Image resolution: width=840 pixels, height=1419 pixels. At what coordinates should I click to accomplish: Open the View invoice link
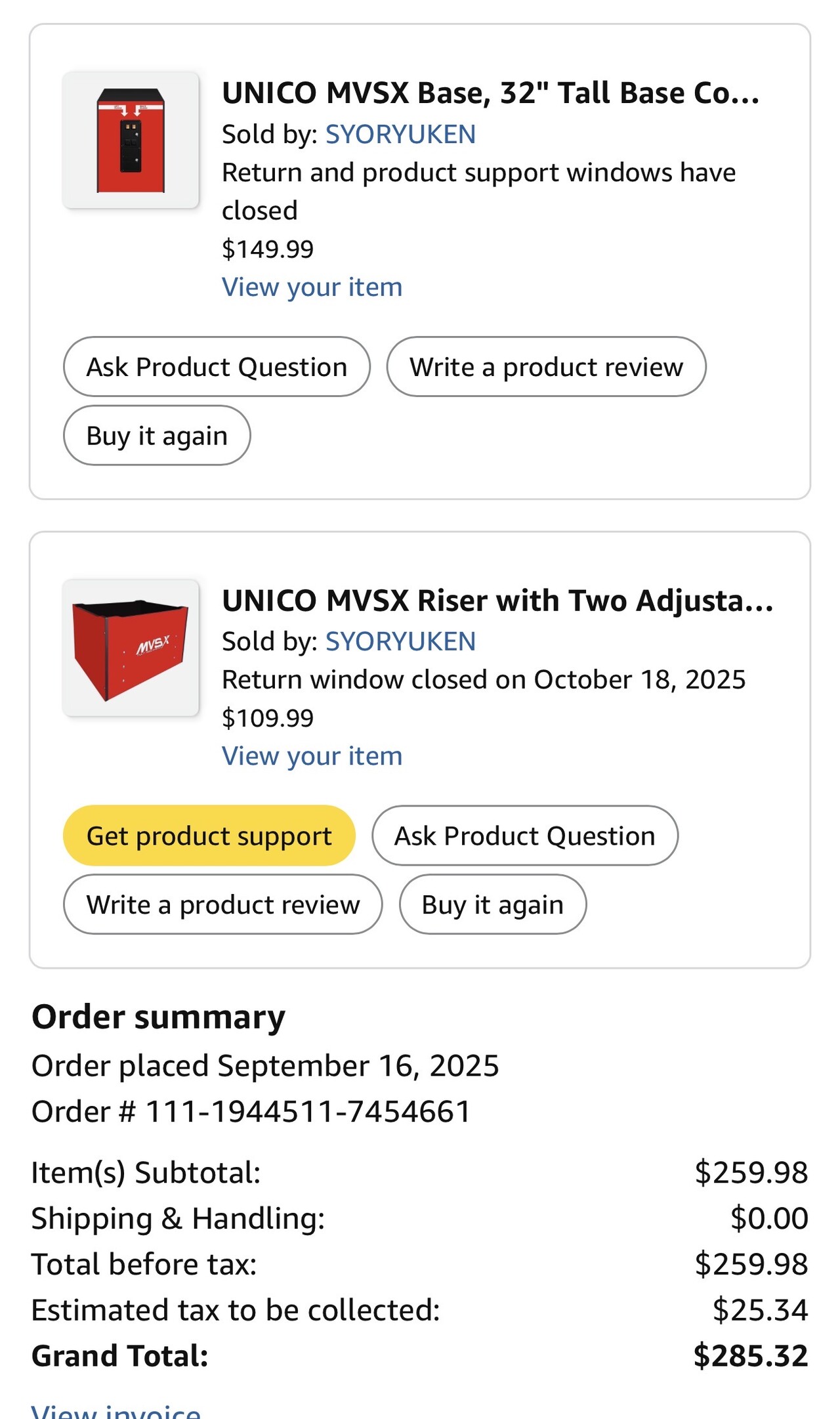click(116, 1410)
